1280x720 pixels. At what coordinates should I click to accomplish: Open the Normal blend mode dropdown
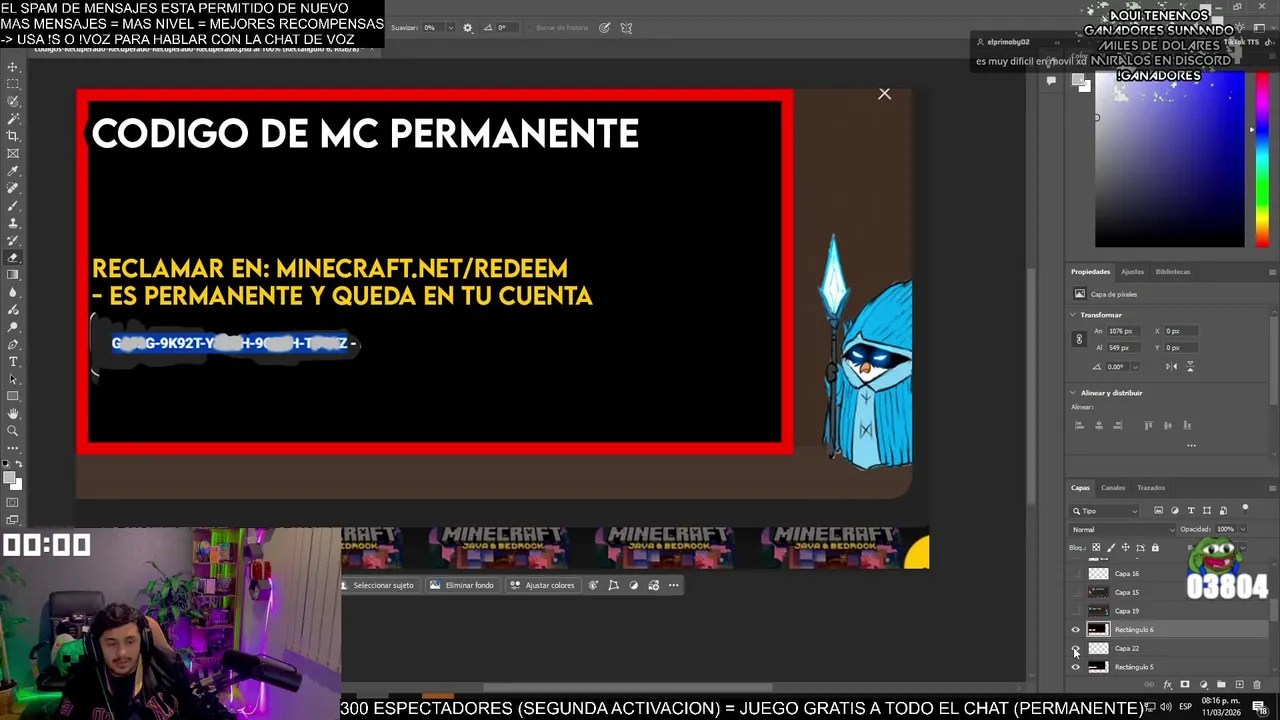1124,529
